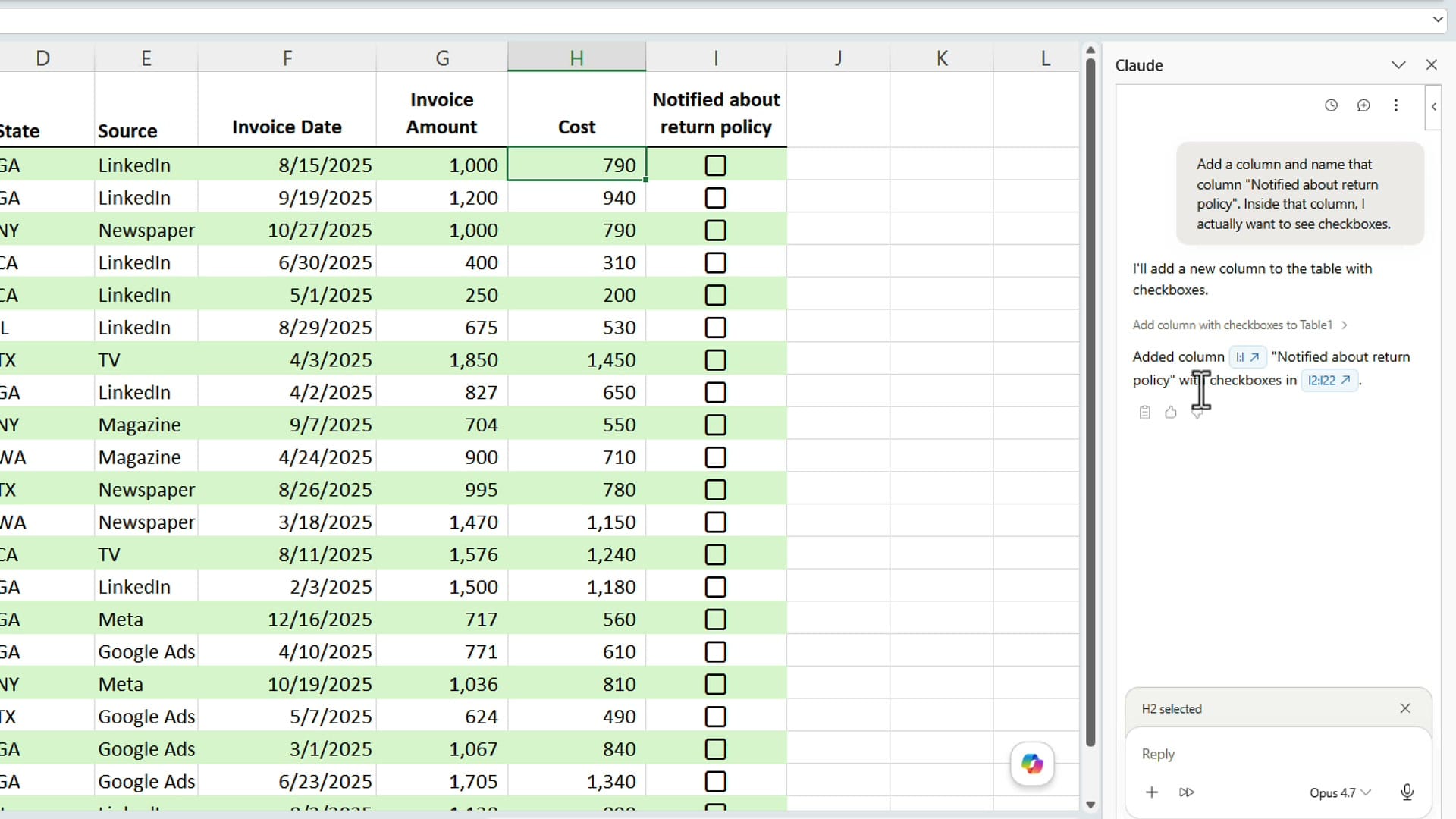Check the box for the 6/30/2025 row
This screenshot has width=1456, height=819.
click(x=715, y=263)
